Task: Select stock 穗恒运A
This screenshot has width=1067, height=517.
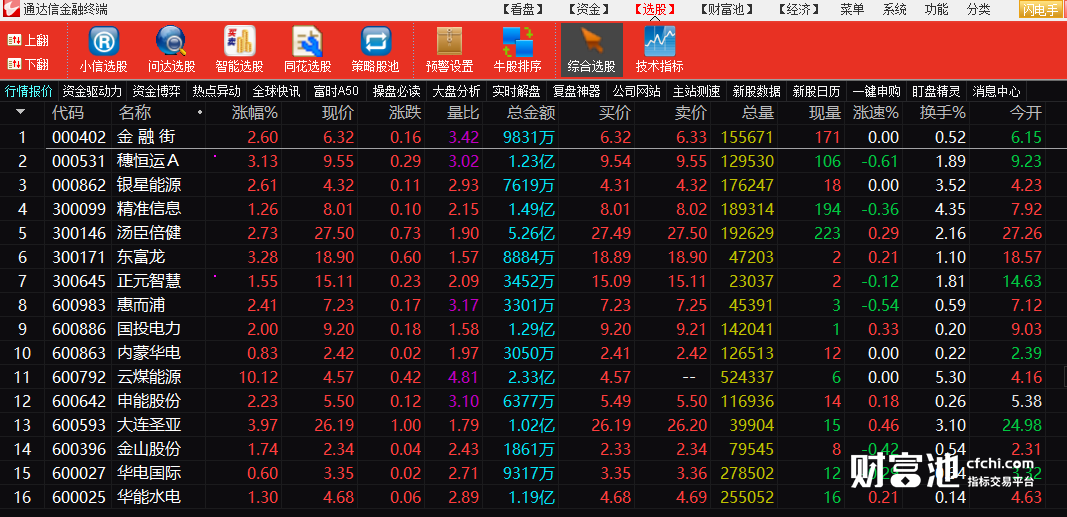Action: point(149,161)
